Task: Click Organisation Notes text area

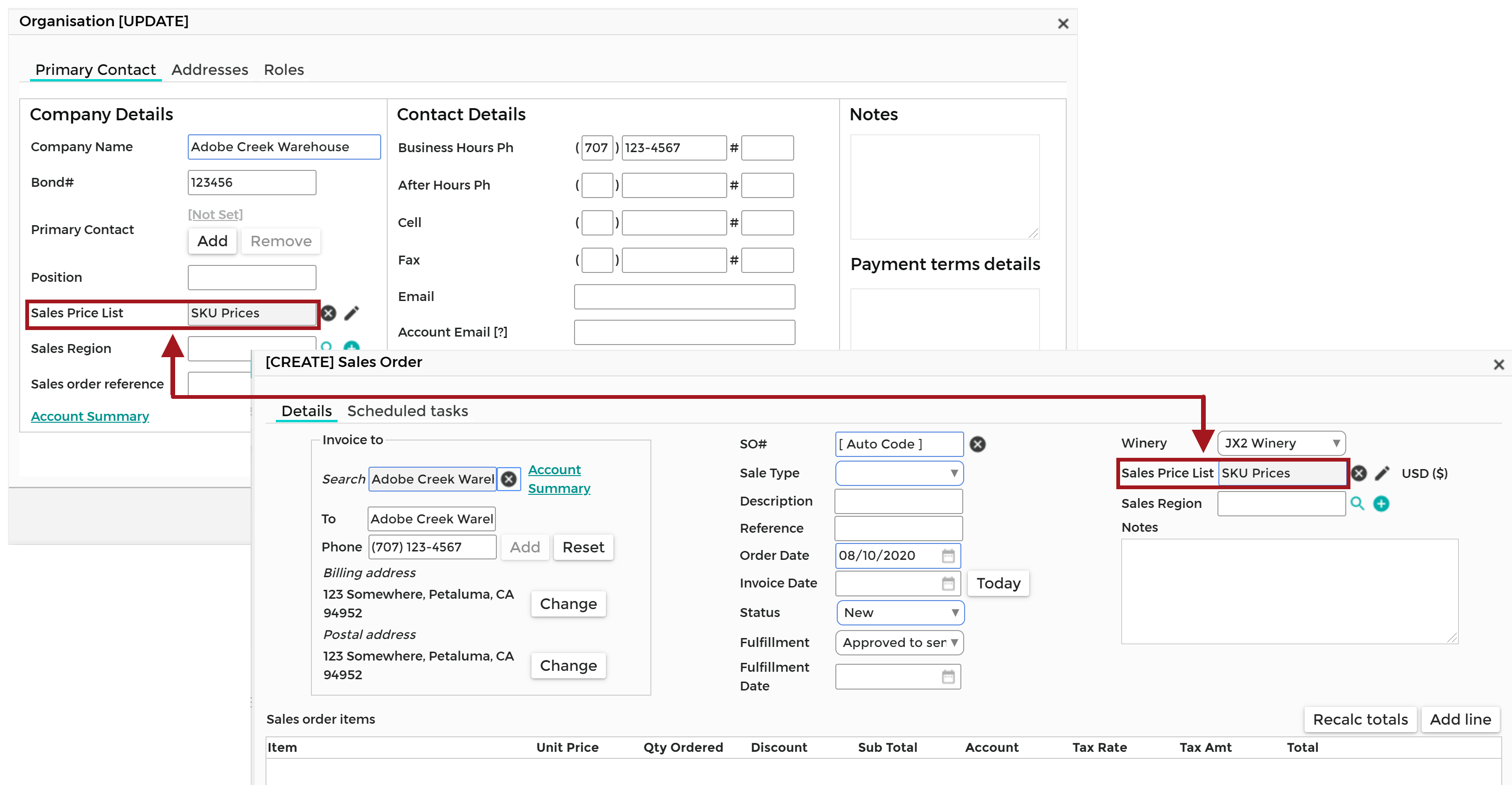Action: coord(944,187)
